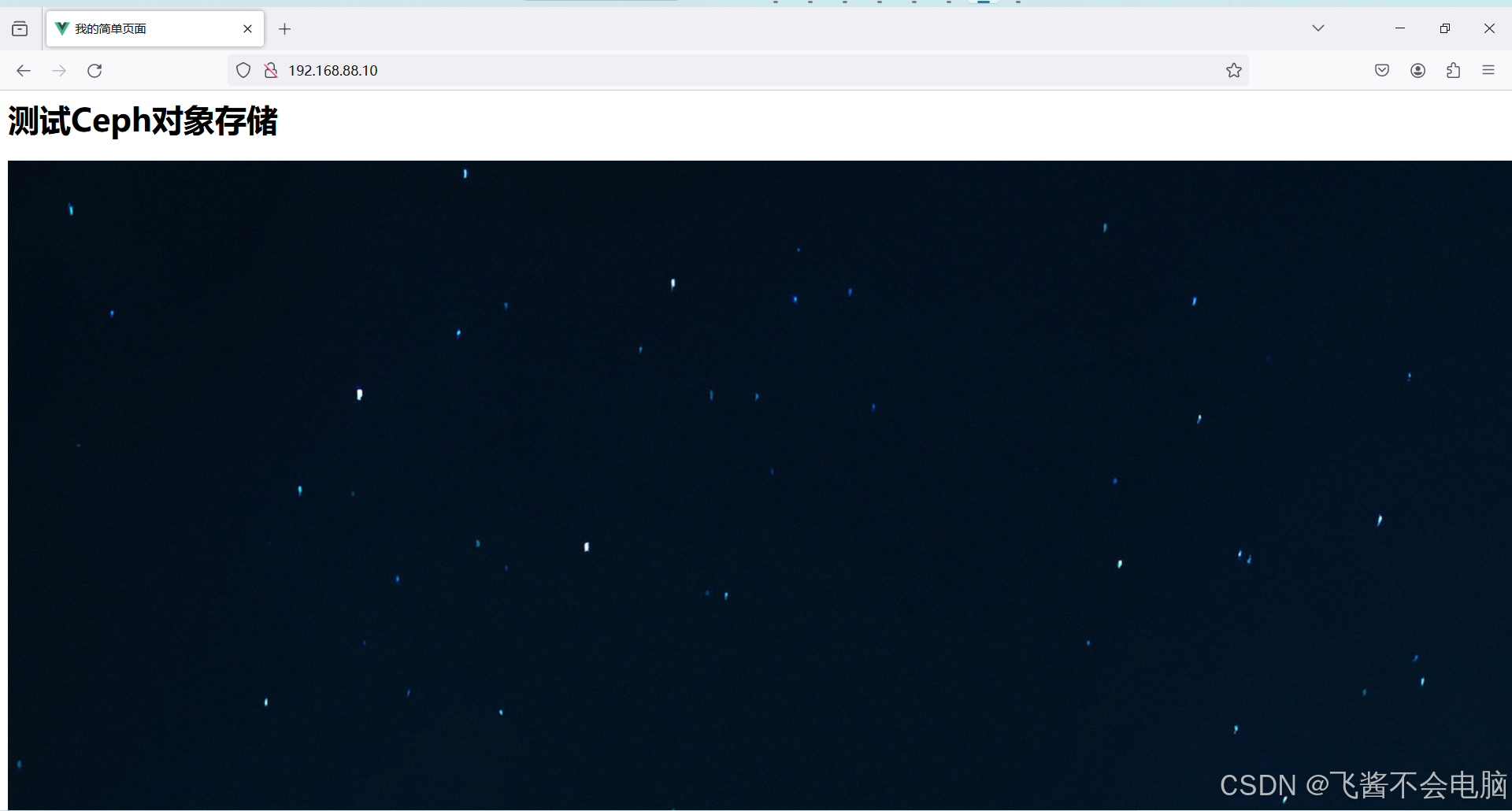1512x811 pixels.
Task: Click the forward navigation arrow
Action: point(59,71)
